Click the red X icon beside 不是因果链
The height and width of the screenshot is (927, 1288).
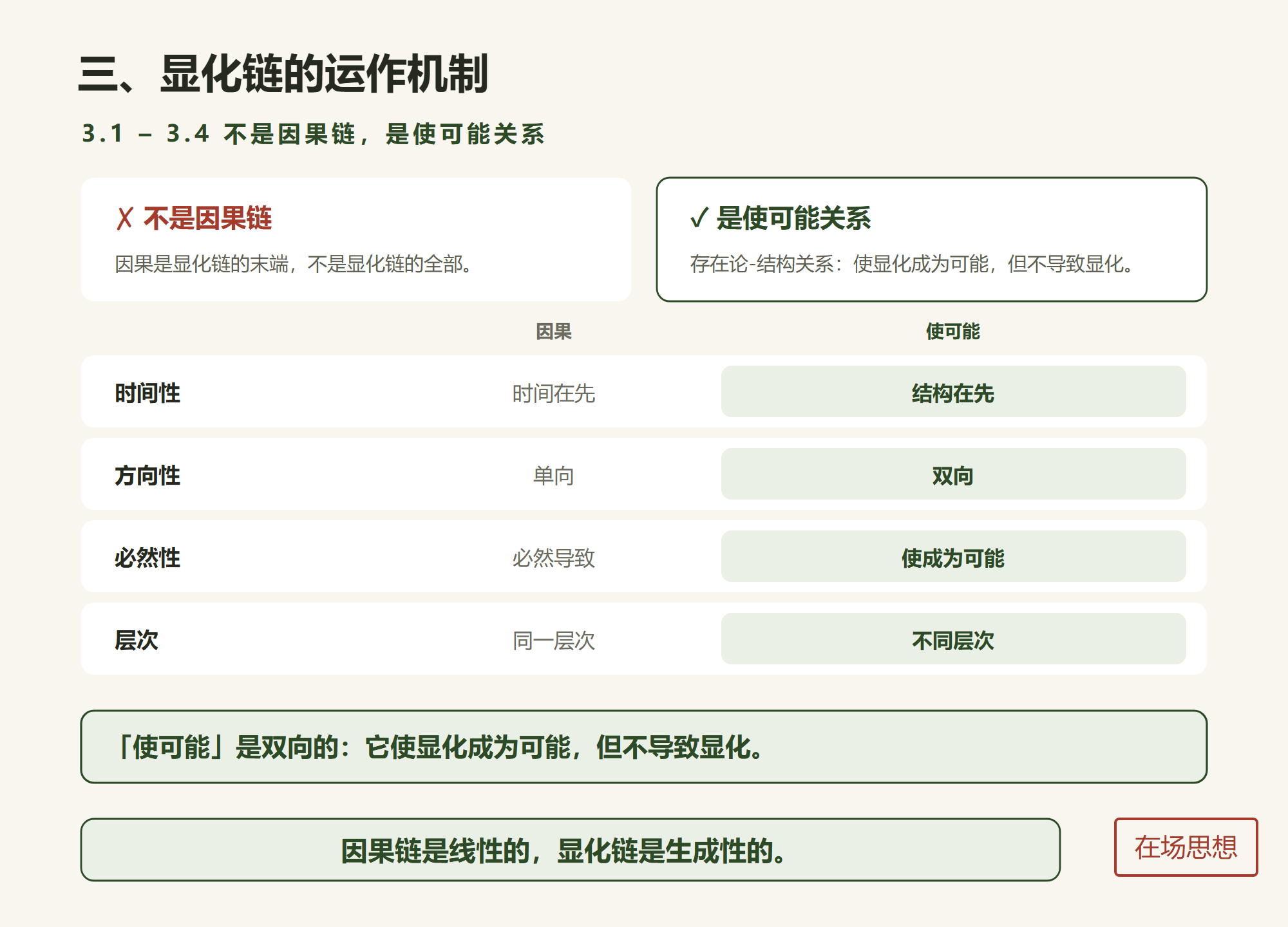(x=125, y=218)
